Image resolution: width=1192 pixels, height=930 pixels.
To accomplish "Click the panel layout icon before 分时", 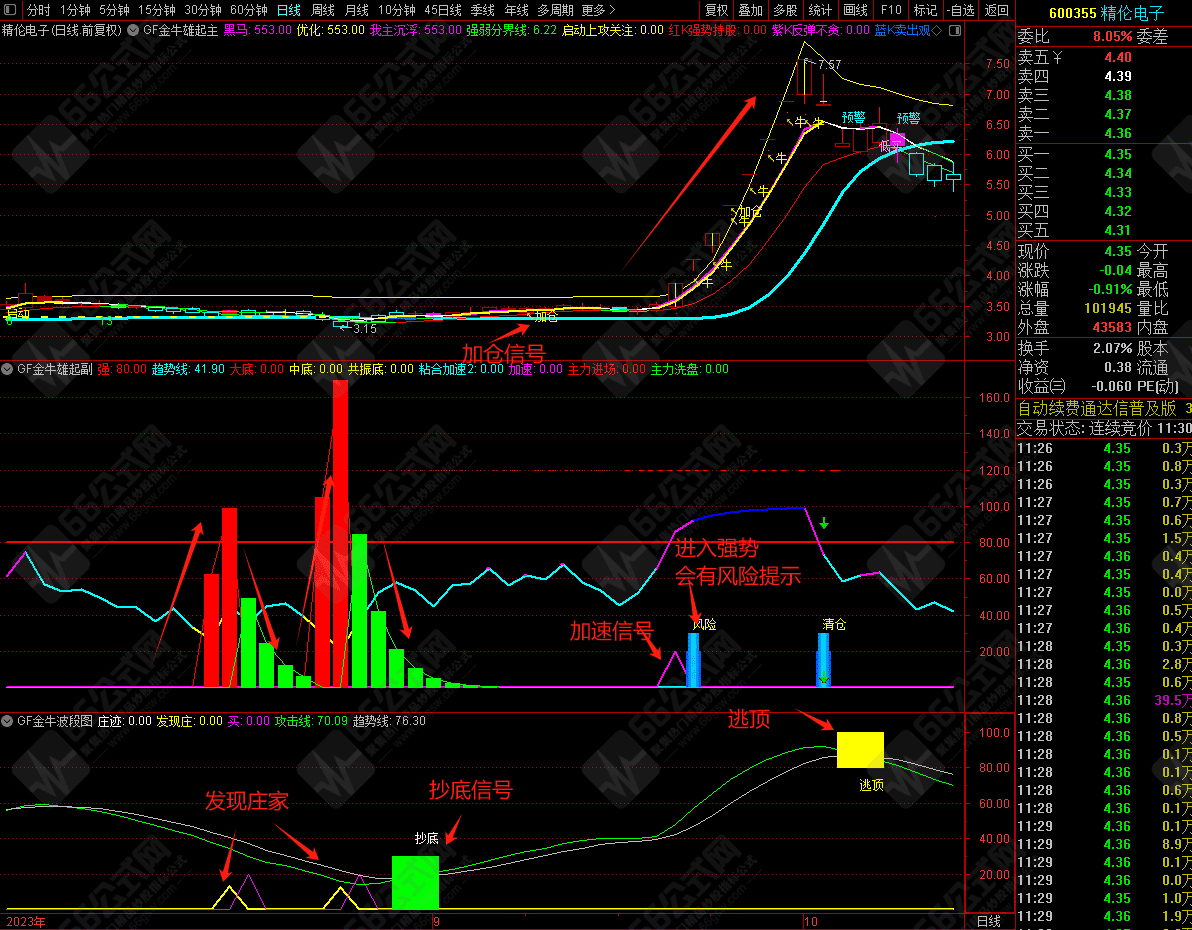I will tap(10, 10).
